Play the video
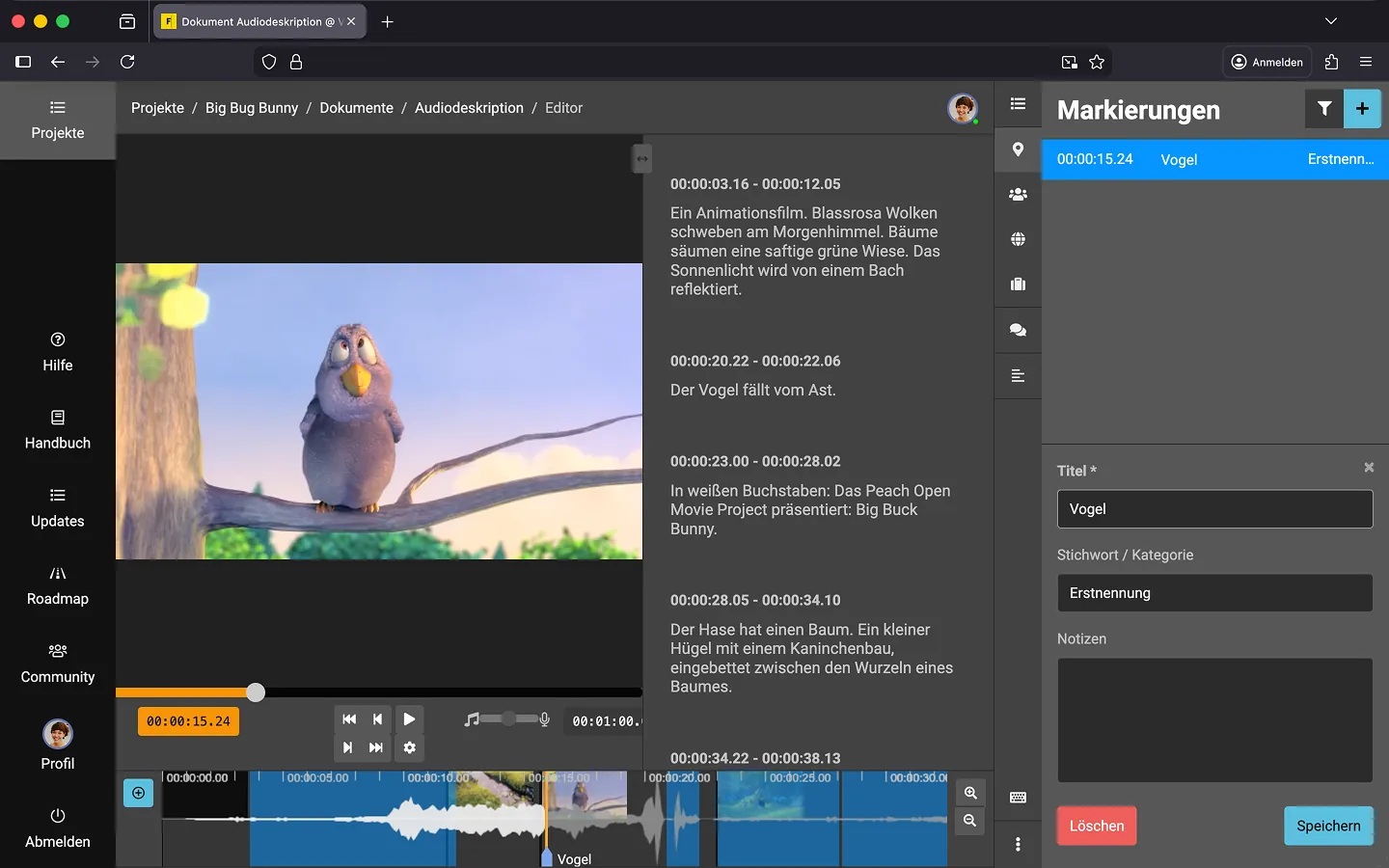This screenshot has width=1389, height=868. (409, 719)
